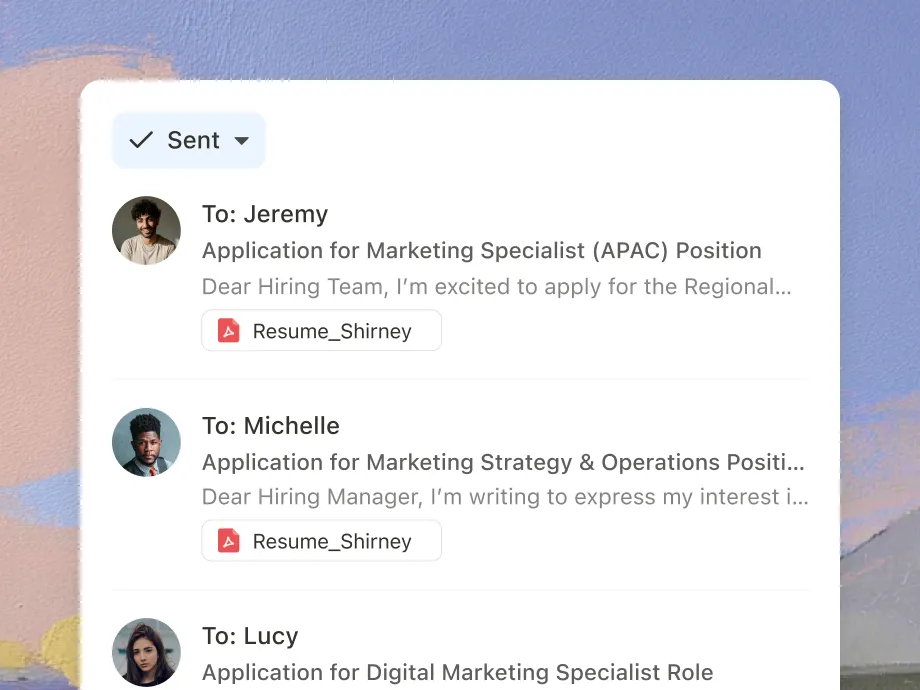Viewport: 920px width, 690px height.
Task: Click Lucy's profile avatar
Action: (x=146, y=652)
